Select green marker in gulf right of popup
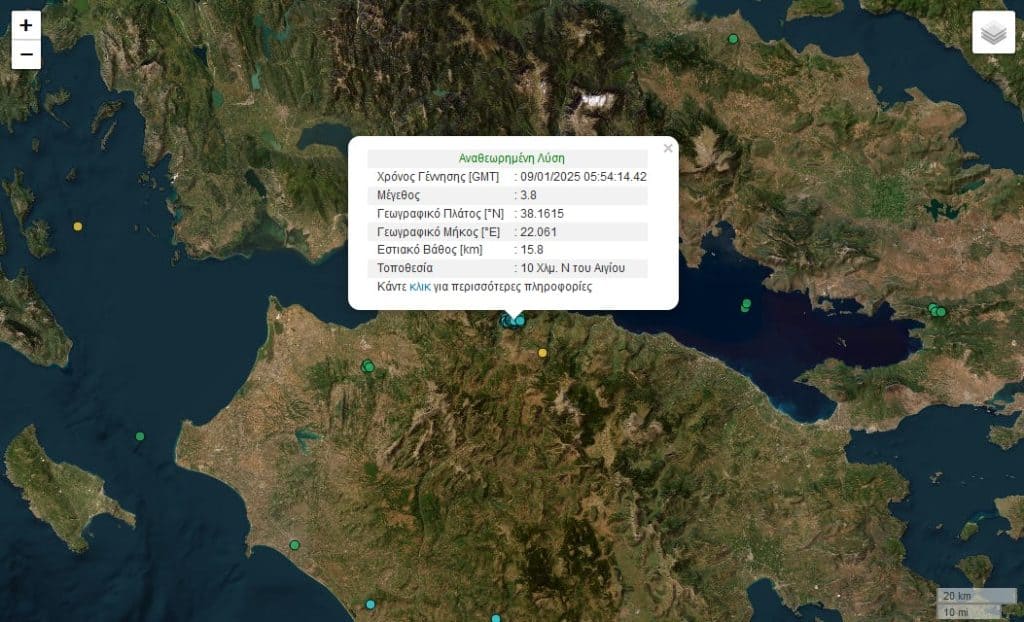This screenshot has width=1024, height=622. click(x=746, y=304)
